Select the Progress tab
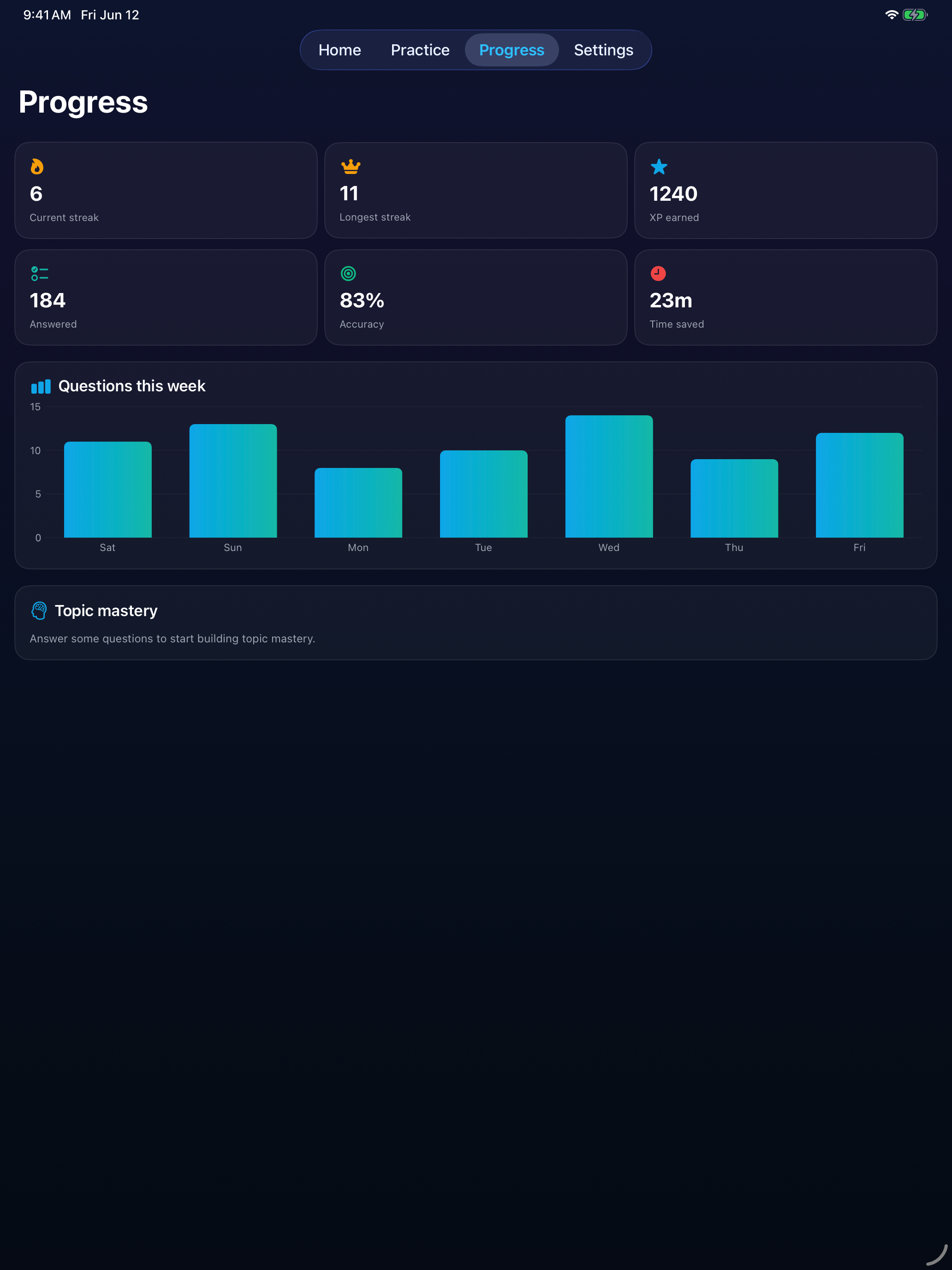Viewport: 952px width, 1270px height. tap(512, 50)
